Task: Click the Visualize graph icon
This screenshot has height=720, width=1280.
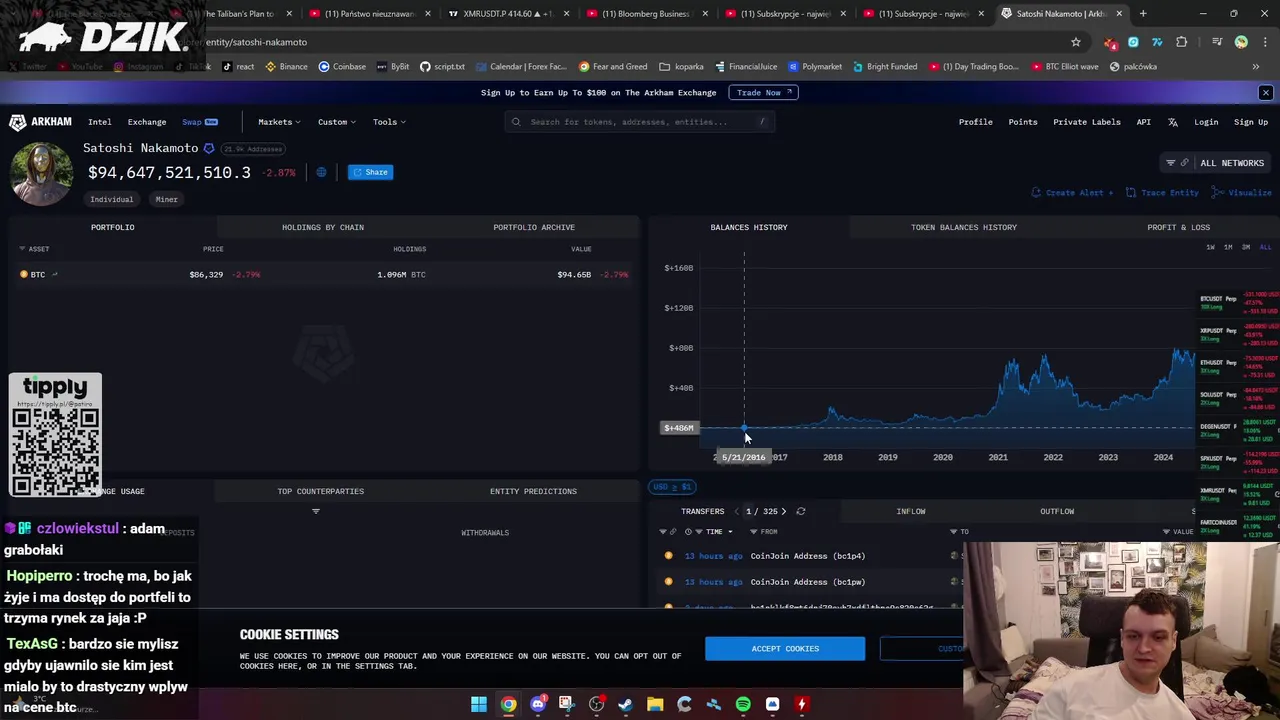Action: pos(1218,192)
